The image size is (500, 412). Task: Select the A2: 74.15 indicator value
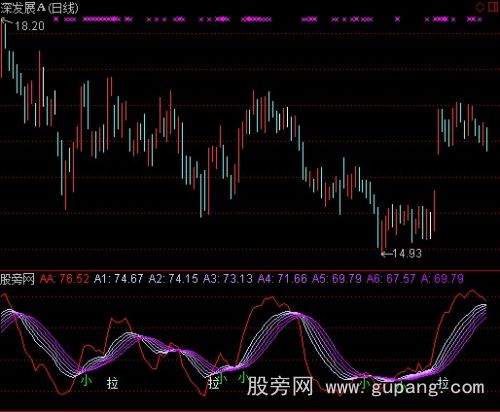click(x=173, y=279)
